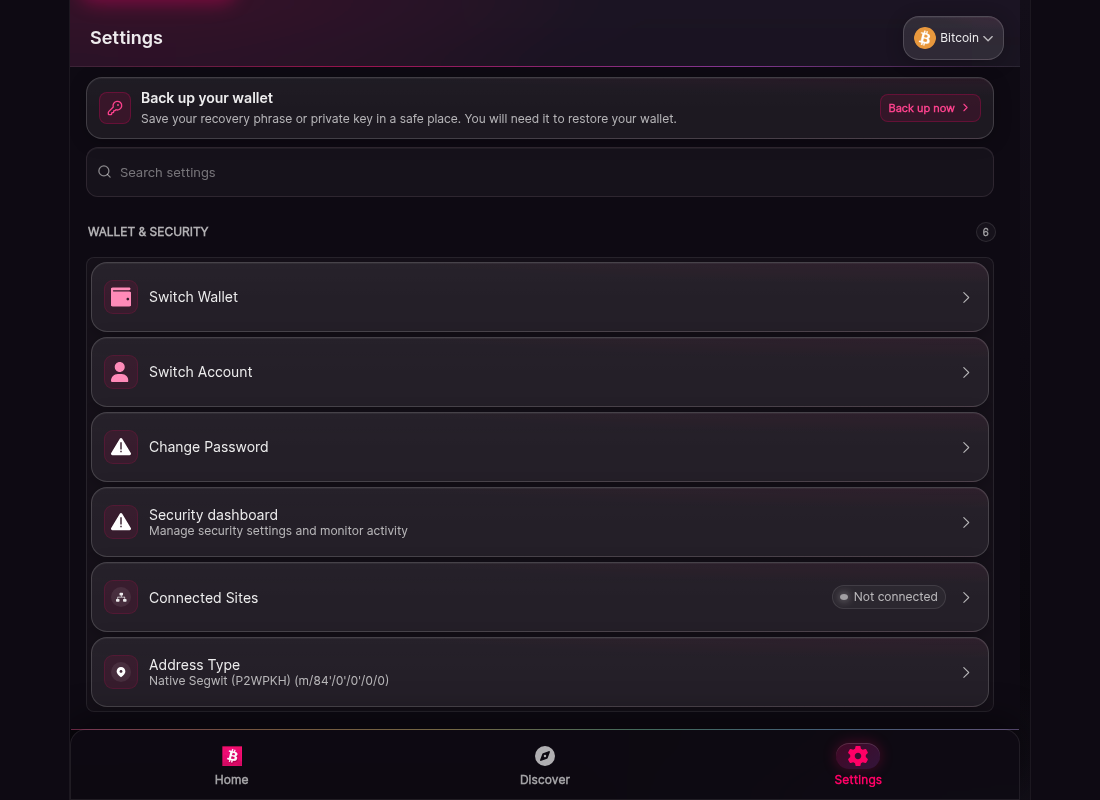Go to the Home tab label

[232, 780]
